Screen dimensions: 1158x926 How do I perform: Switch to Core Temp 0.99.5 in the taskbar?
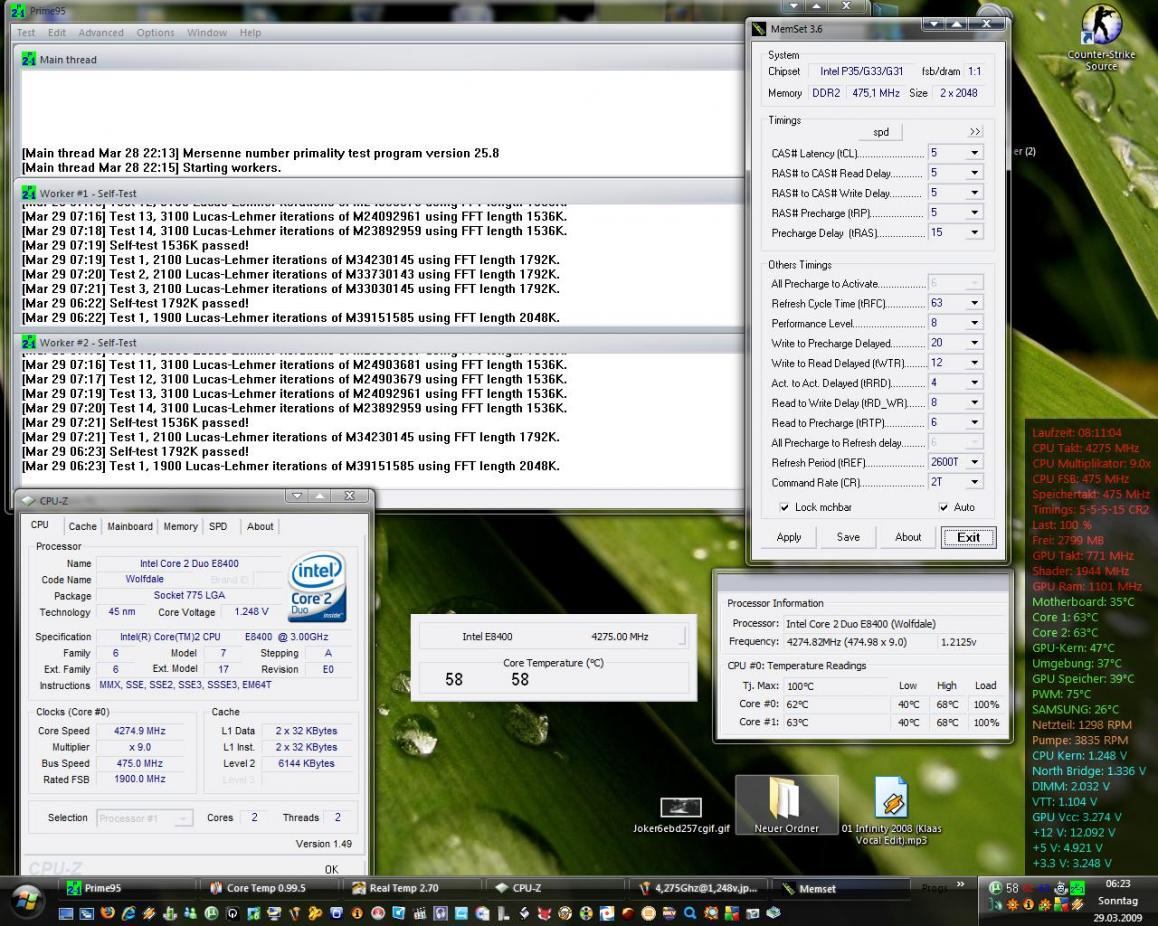(267, 888)
